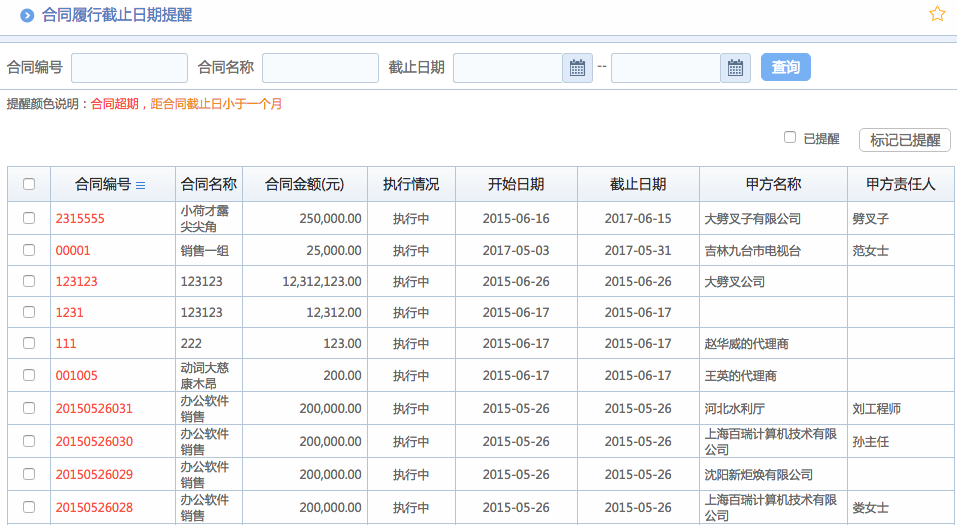Click the 标记已提醒 button

[904, 140]
